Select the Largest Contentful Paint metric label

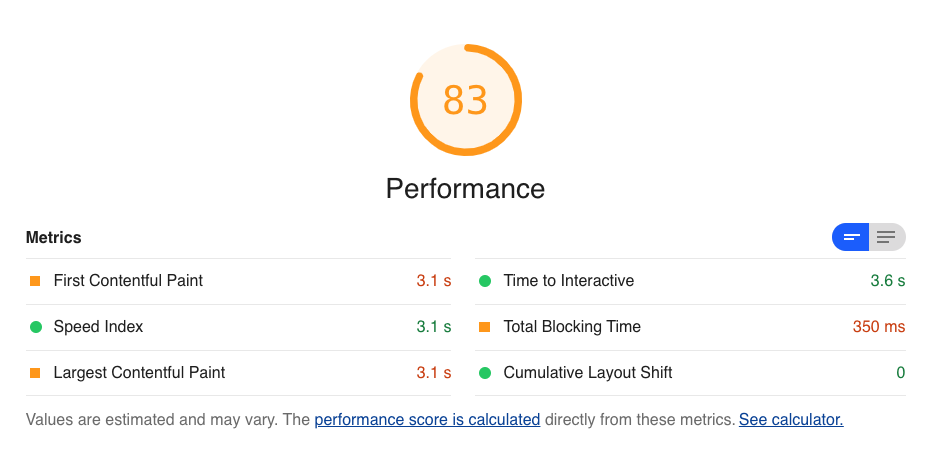pyautogui.click(x=140, y=373)
